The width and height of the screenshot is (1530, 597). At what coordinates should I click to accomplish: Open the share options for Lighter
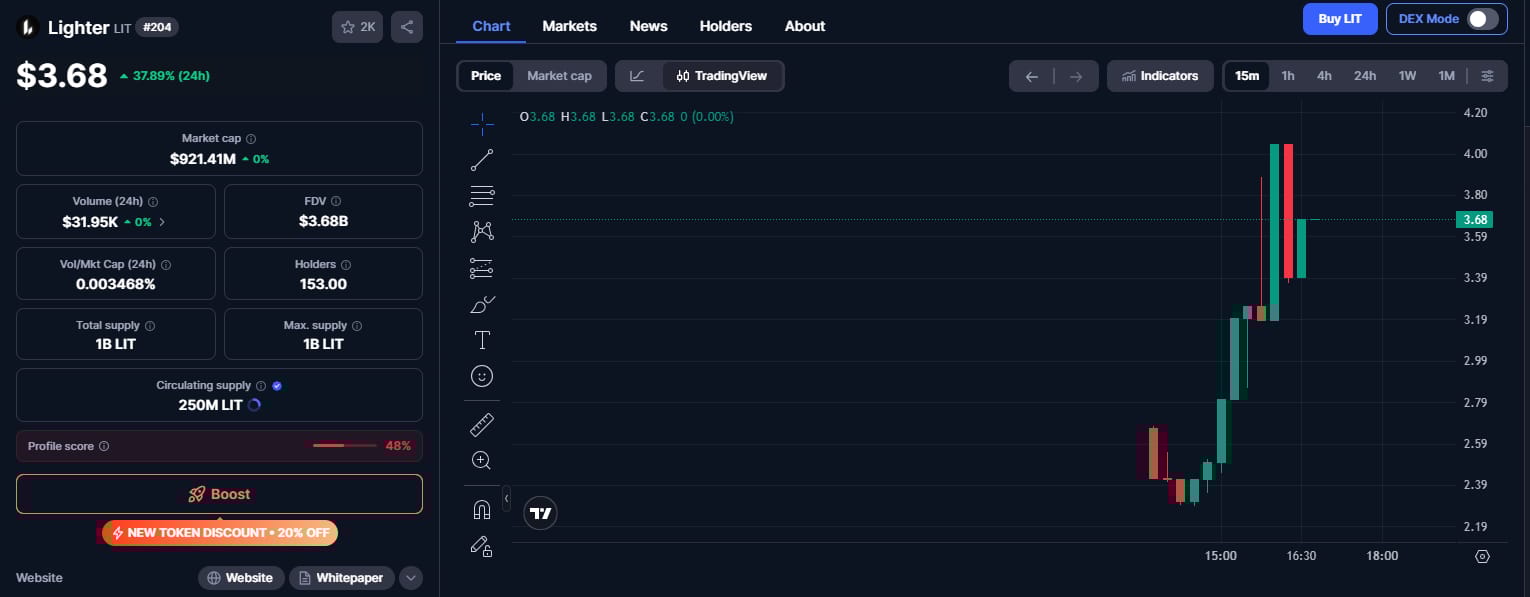pyautogui.click(x=406, y=27)
